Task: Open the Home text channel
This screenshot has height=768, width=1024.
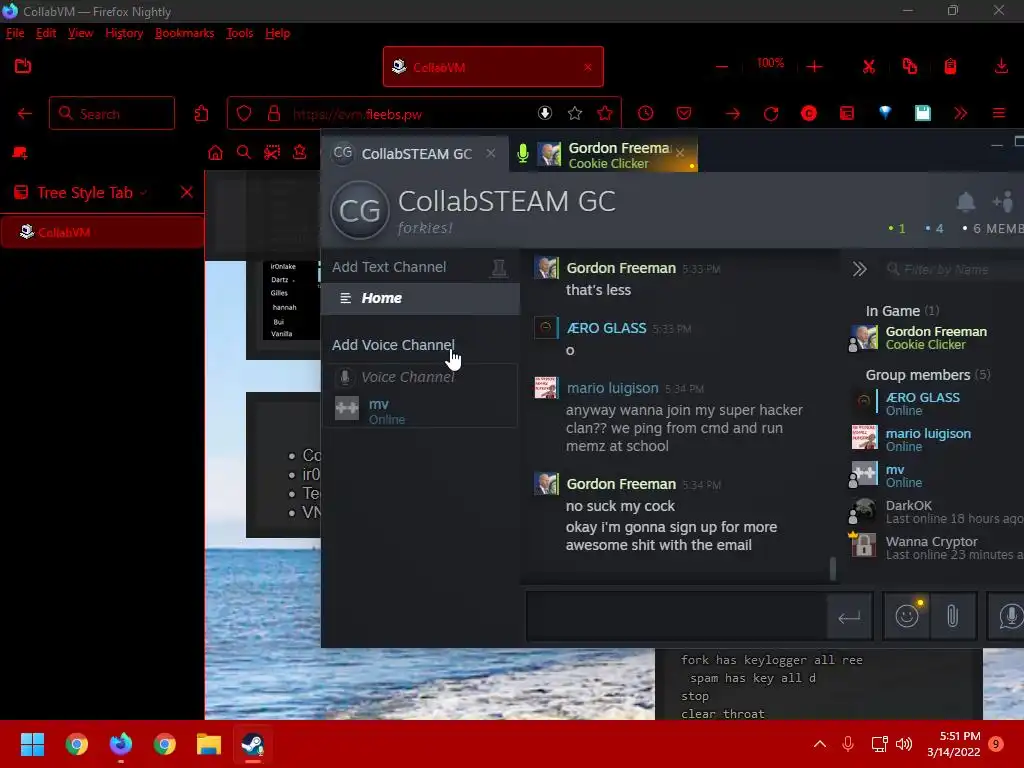Action: pyautogui.click(x=421, y=298)
